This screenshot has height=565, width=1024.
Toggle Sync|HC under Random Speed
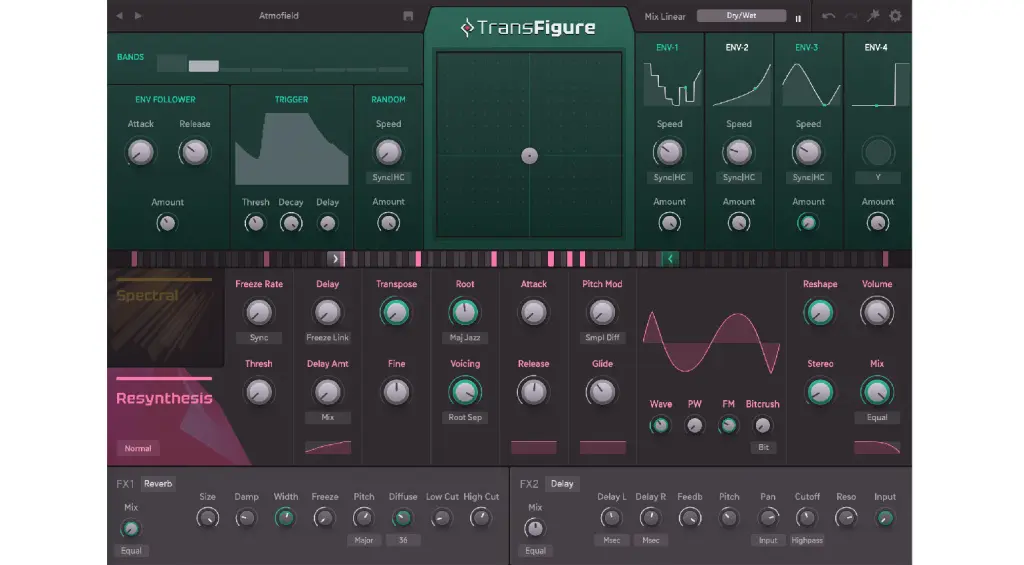(389, 178)
